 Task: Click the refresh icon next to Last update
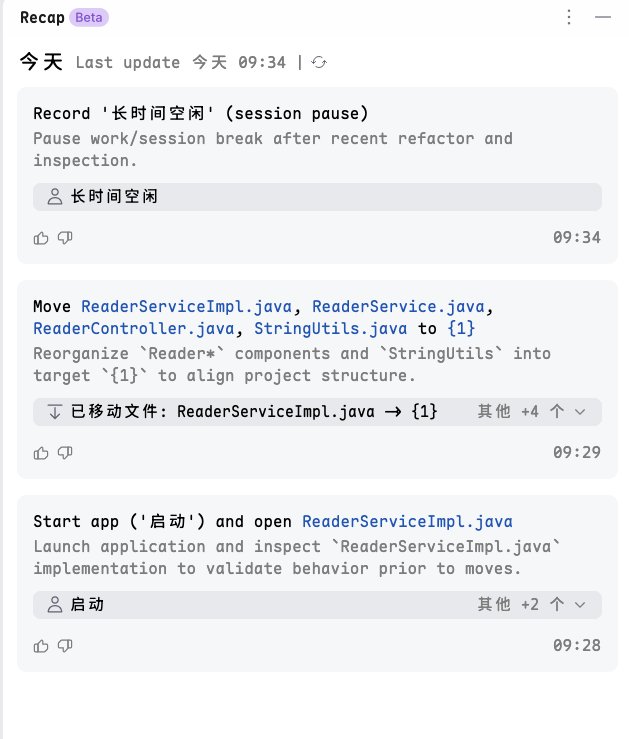319,62
